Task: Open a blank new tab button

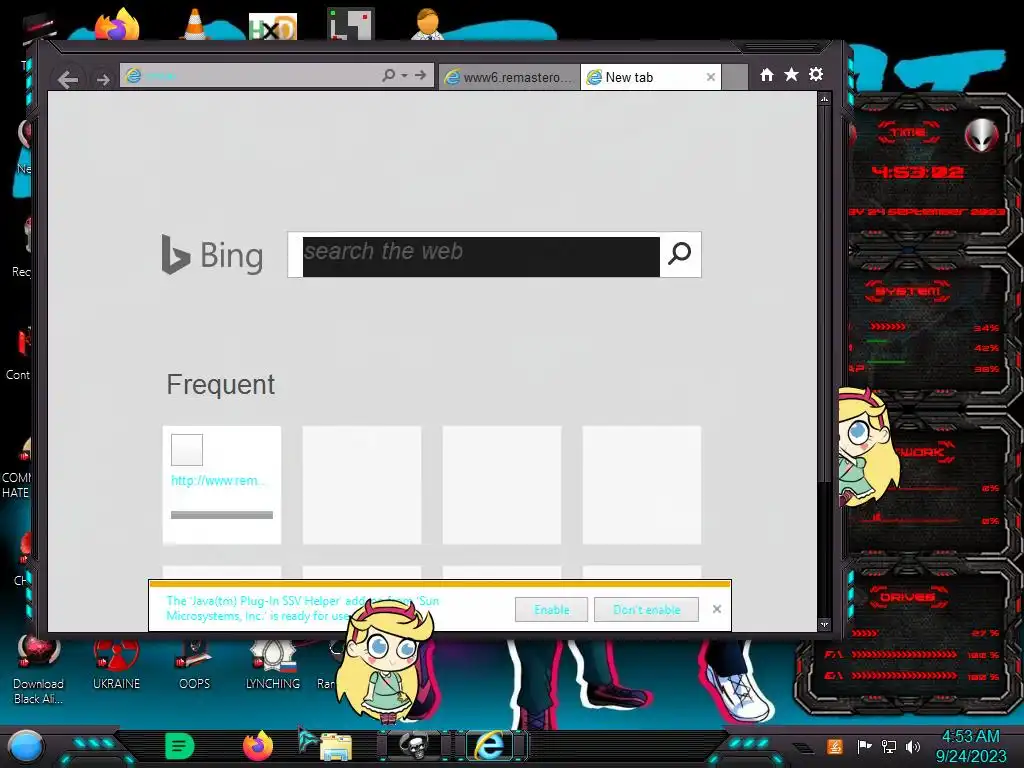Action: point(735,77)
